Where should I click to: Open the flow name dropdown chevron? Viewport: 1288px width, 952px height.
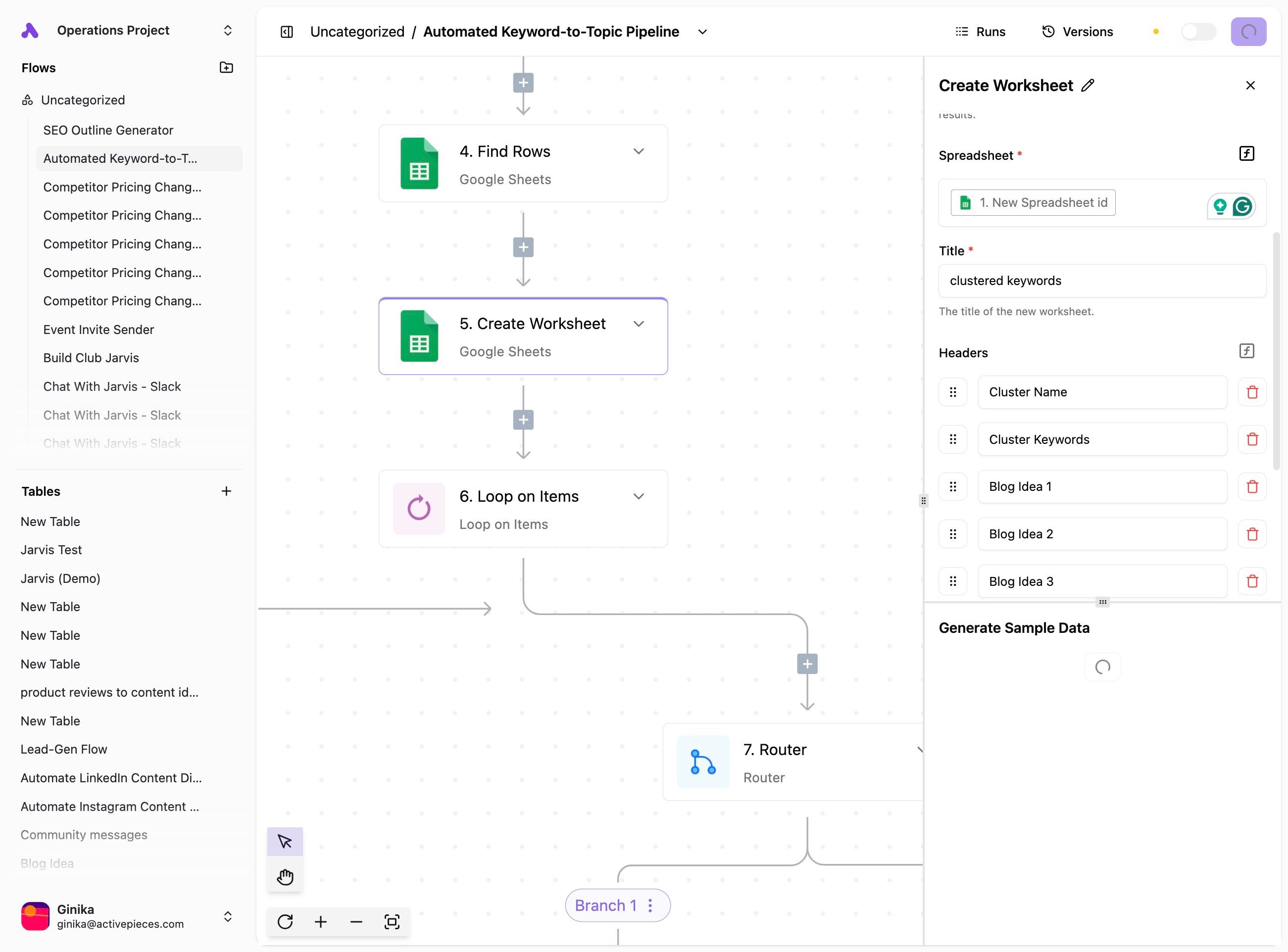[x=702, y=32]
